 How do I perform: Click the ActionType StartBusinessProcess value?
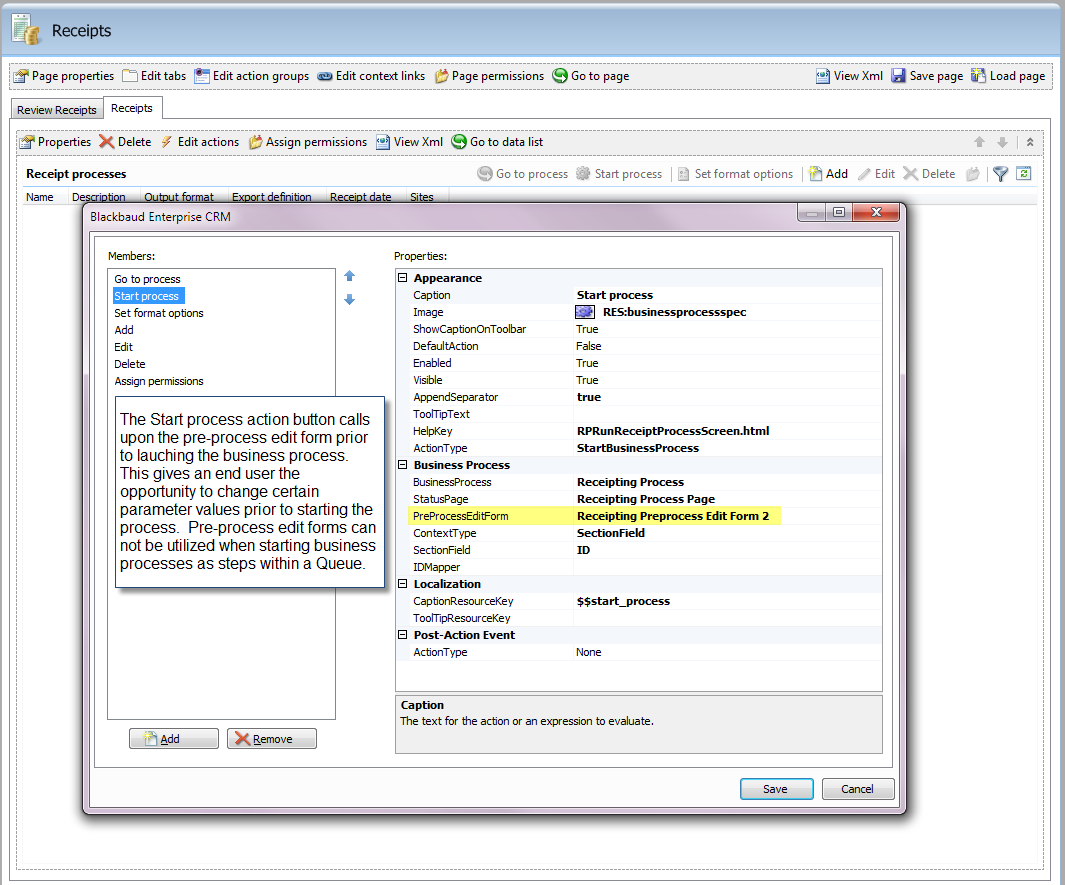pyautogui.click(x=638, y=448)
